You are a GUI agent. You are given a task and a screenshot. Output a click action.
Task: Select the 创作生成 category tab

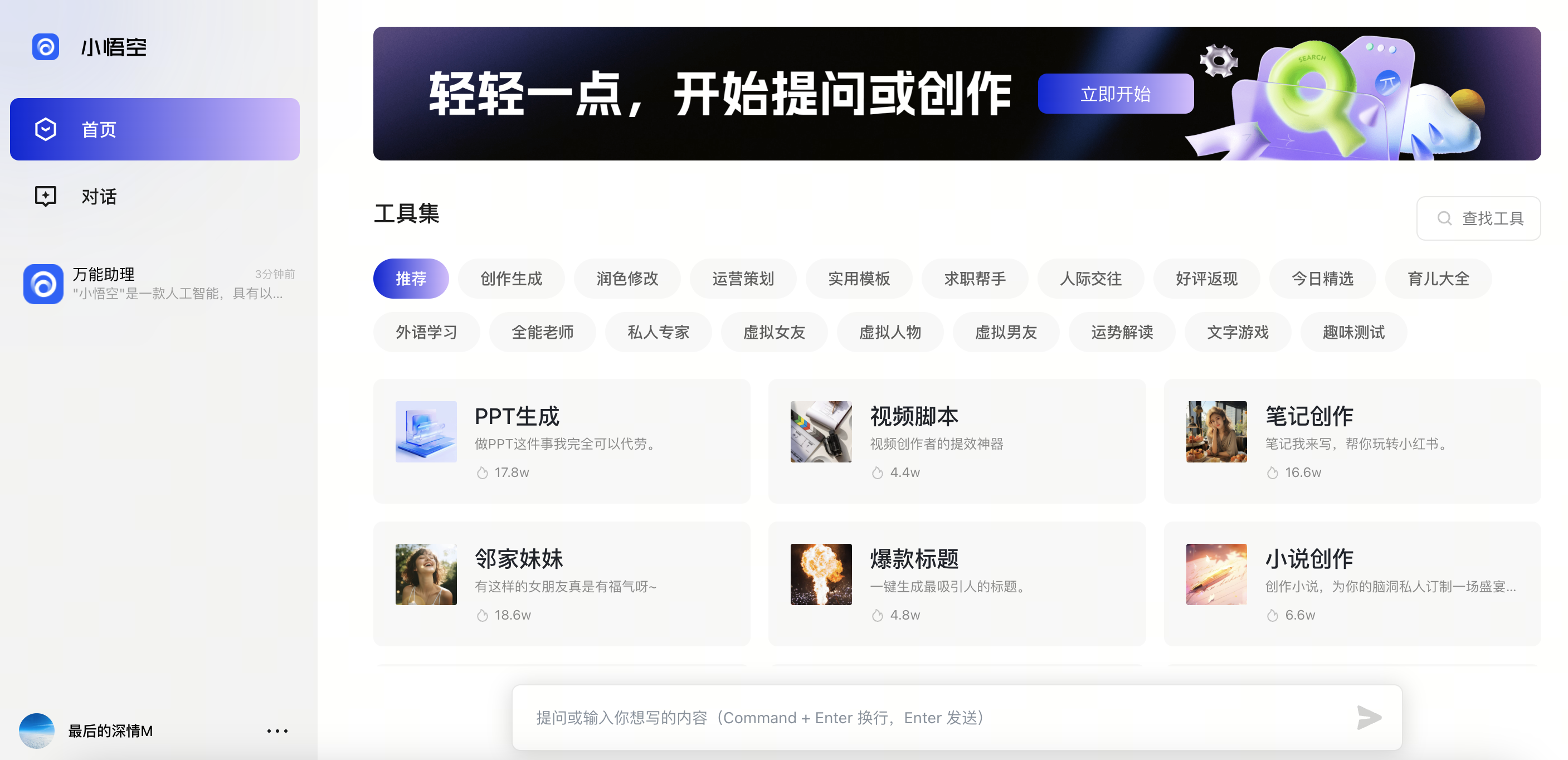(511, 279)
